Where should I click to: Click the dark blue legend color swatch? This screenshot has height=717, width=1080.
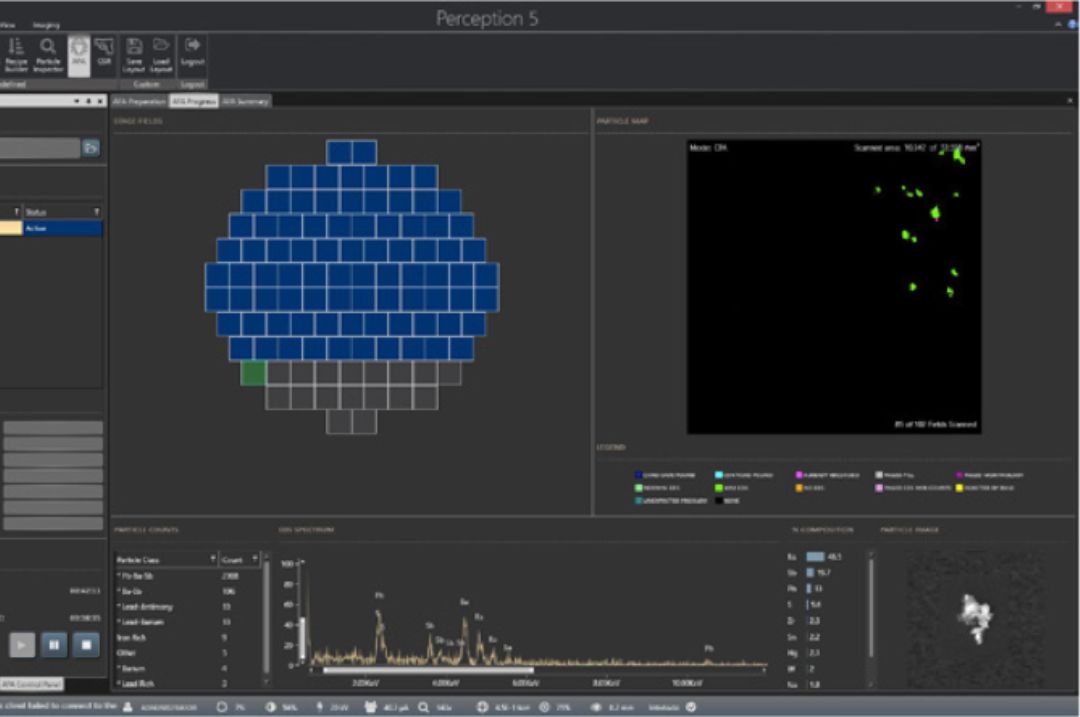pyautogui.click(x=638, y=475)
